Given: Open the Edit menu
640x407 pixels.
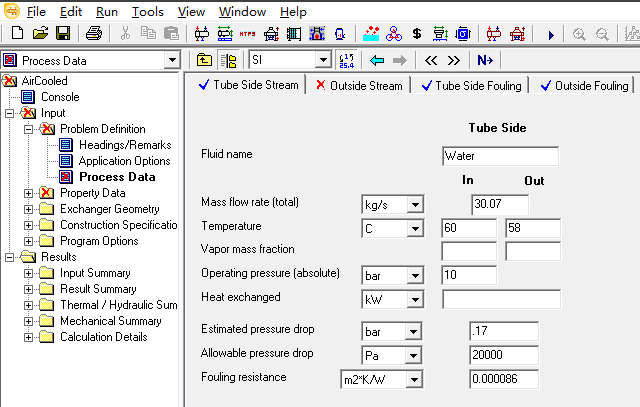Looking at the screenshot, I should tap(71, 12).
